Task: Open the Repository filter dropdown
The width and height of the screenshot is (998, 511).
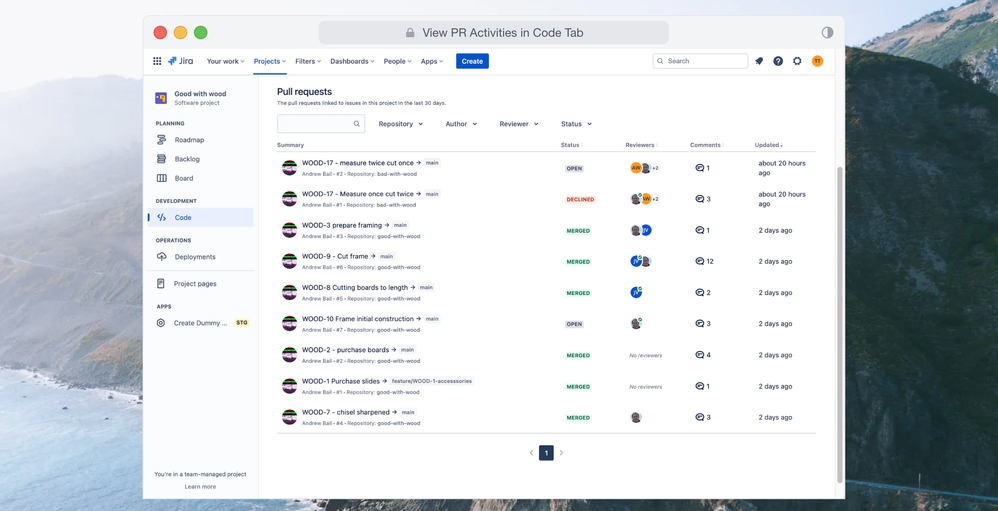Action: (x=401, y=124)
